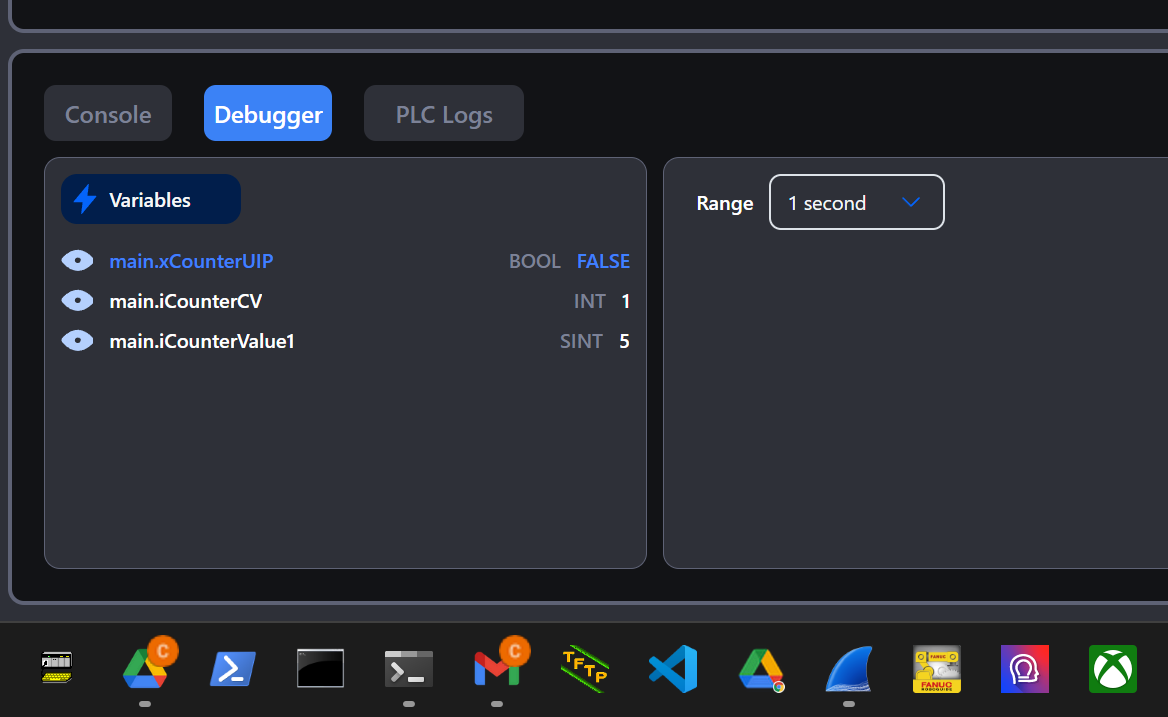Screen dimensions: 1168x717
Task: Toggle eye icon for main.iCounterValue1
Action: tap(77, 341)
